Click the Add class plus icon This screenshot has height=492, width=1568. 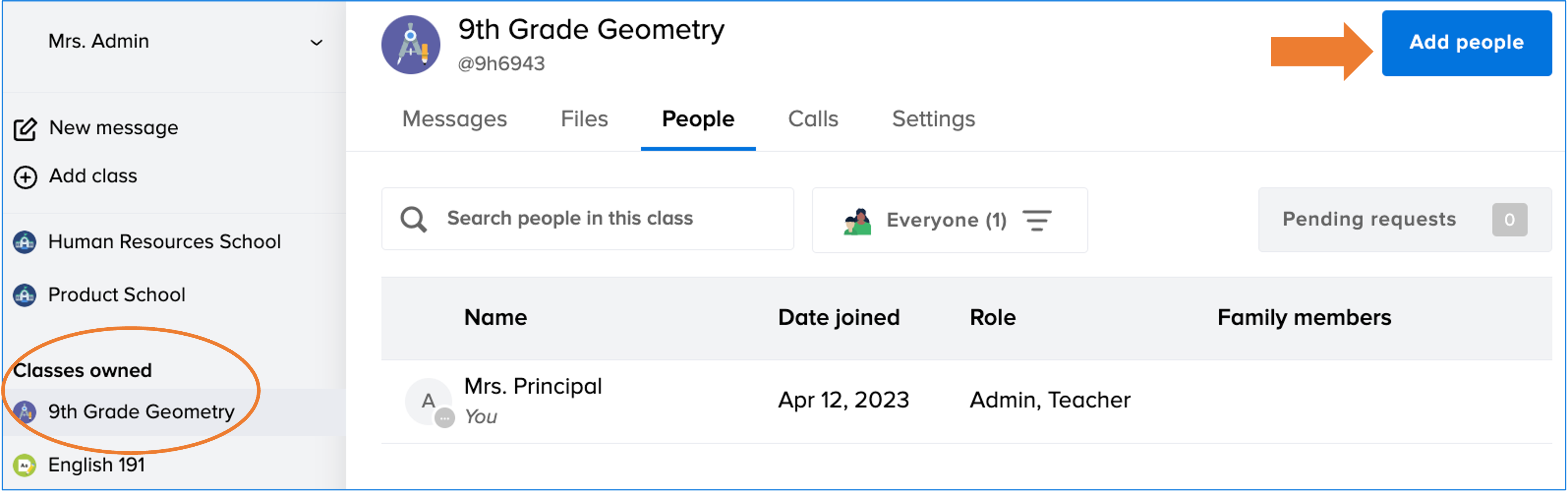pos(26,177)
